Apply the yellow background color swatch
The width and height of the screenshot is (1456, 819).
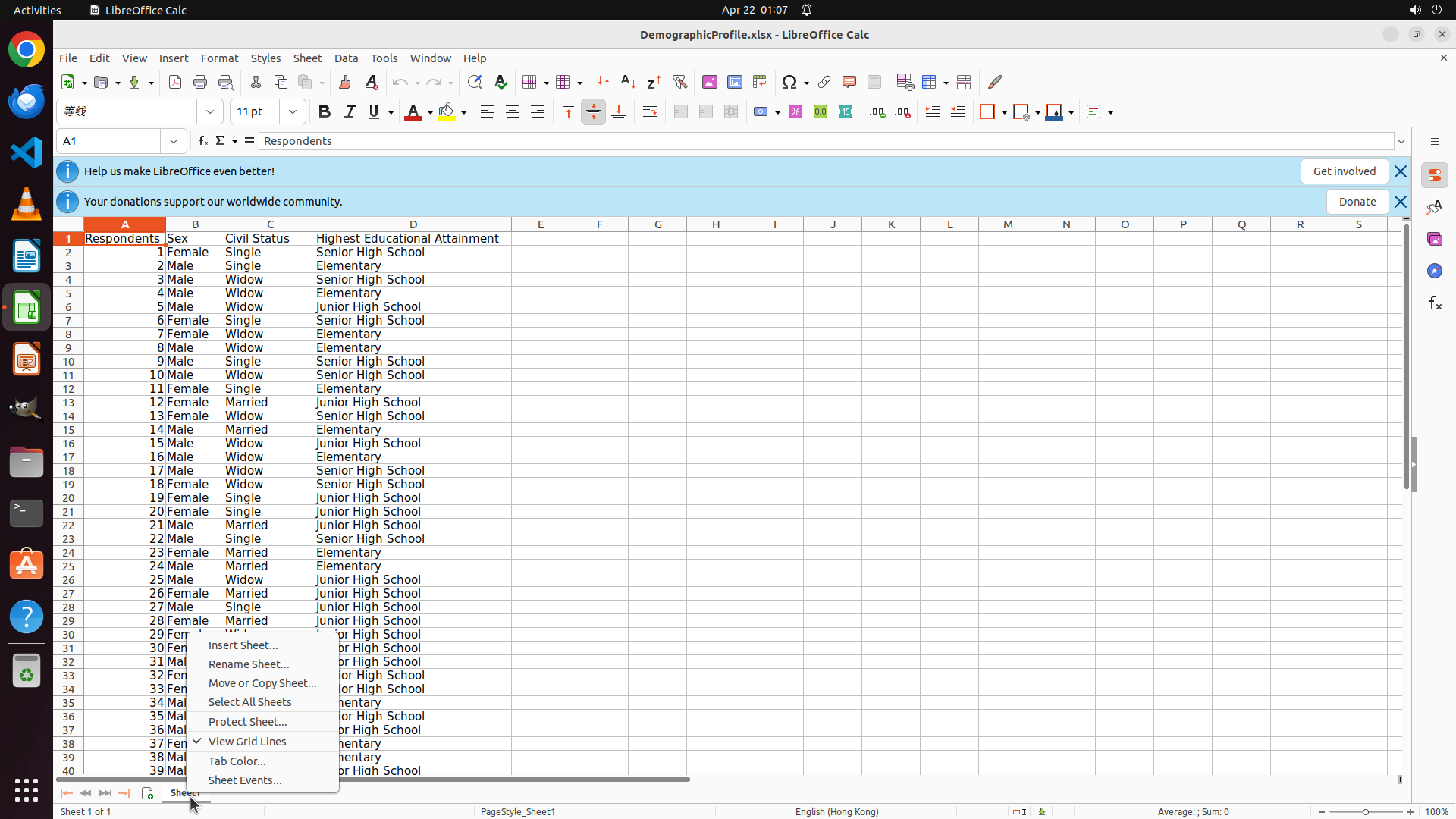coord(447,112)
